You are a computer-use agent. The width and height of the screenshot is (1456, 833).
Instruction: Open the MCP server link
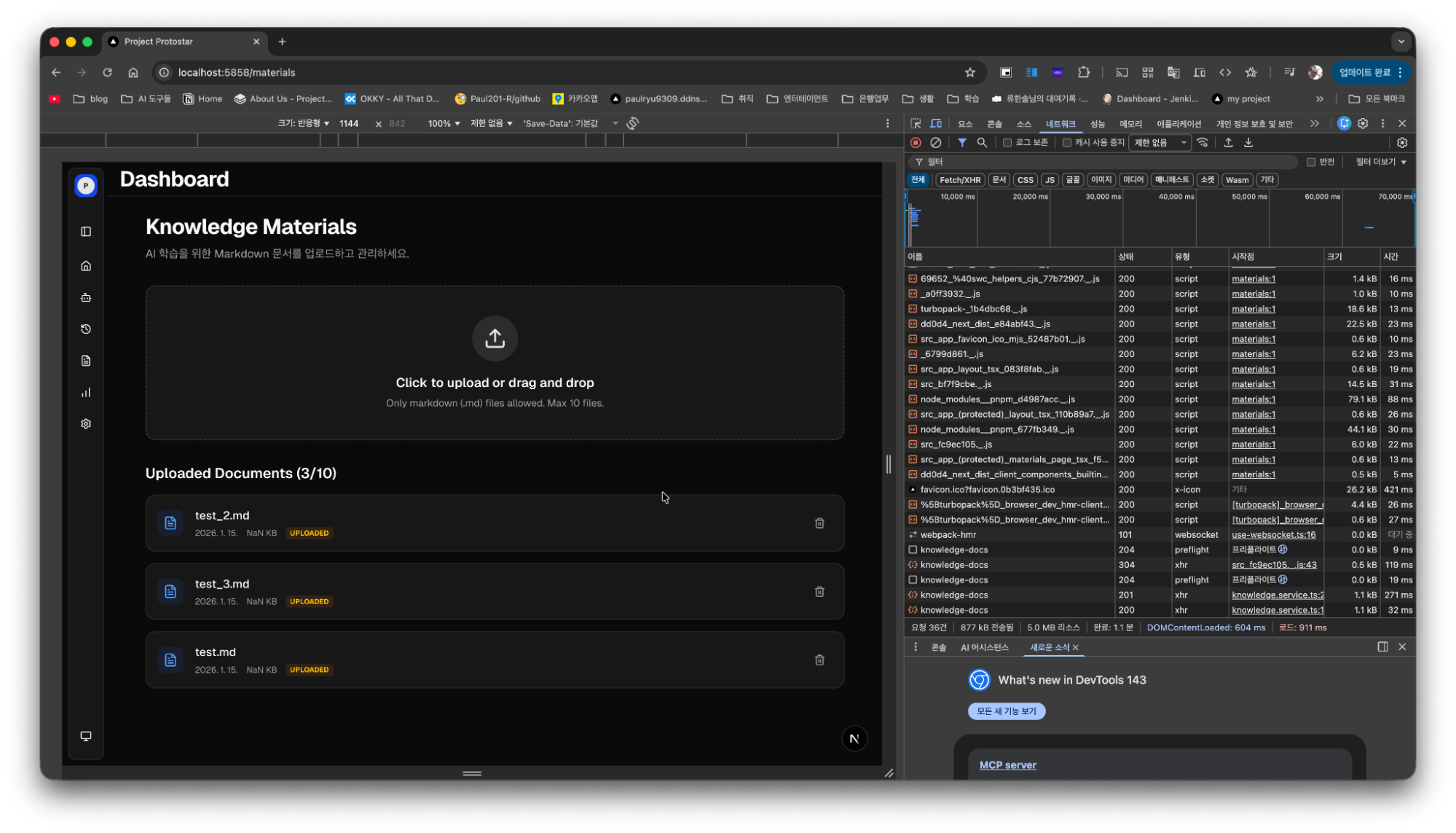coord(1007,764)
